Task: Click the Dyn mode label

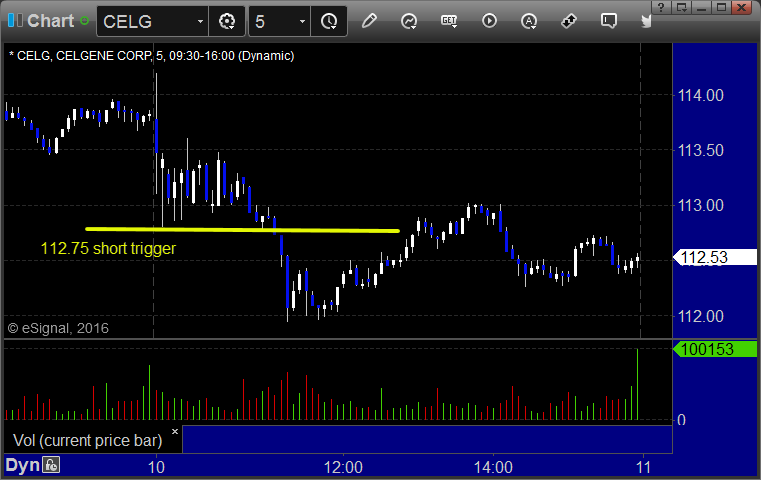Action: pyautogui.click(x=22, y=465)
